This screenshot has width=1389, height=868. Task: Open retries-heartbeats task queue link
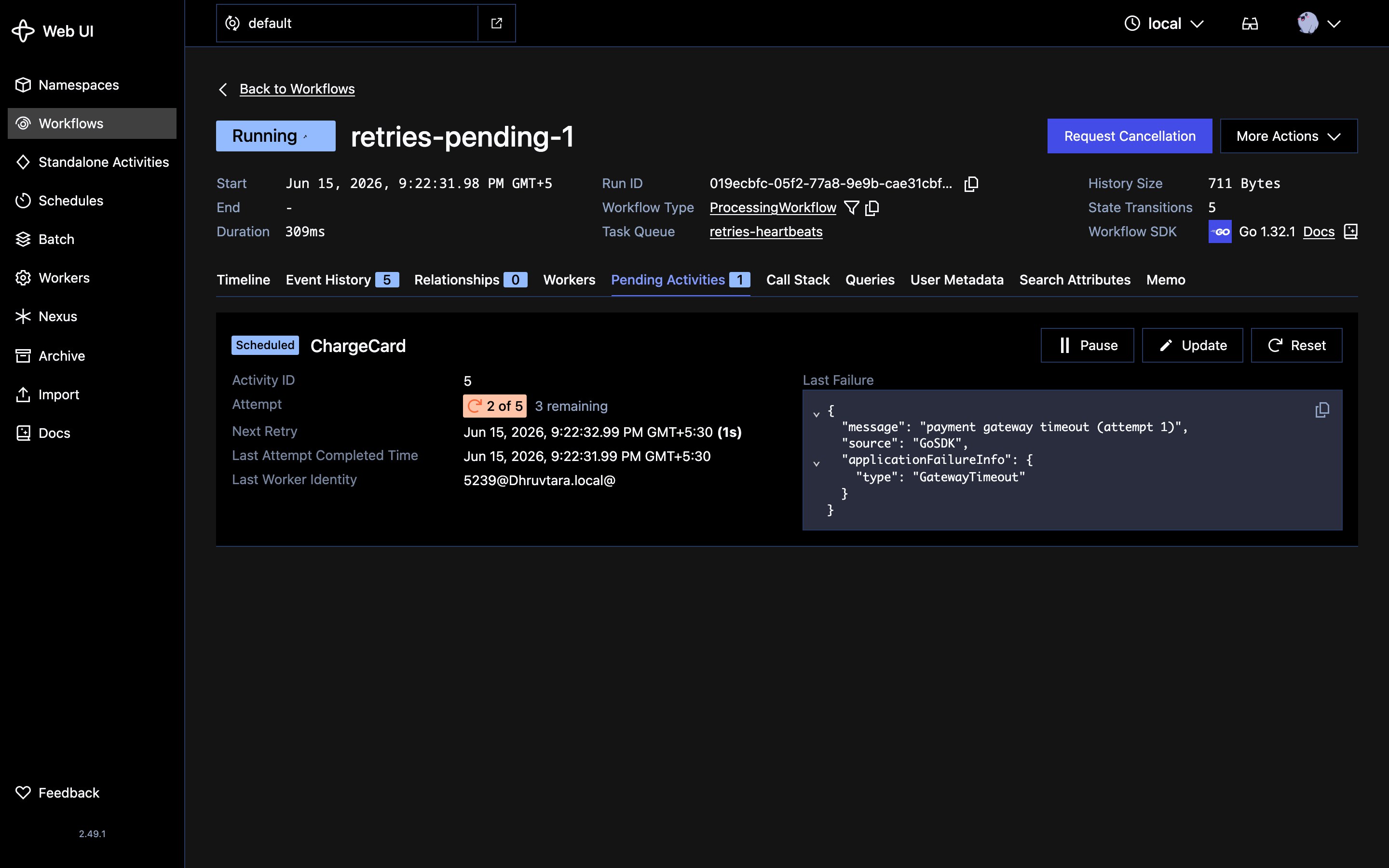pos(766,232)
